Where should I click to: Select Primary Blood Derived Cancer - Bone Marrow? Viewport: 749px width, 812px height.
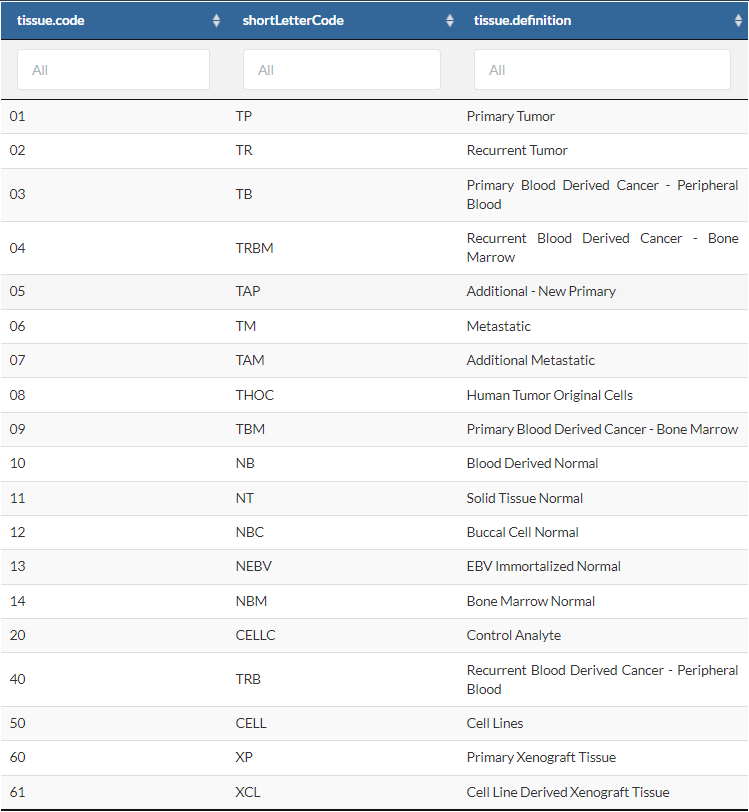[x=602, y=429]
